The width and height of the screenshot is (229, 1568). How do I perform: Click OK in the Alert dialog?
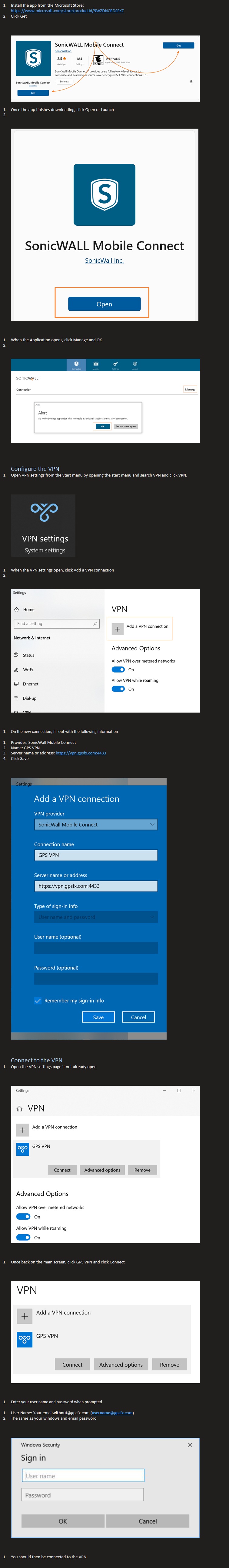(x=103, y=426)
